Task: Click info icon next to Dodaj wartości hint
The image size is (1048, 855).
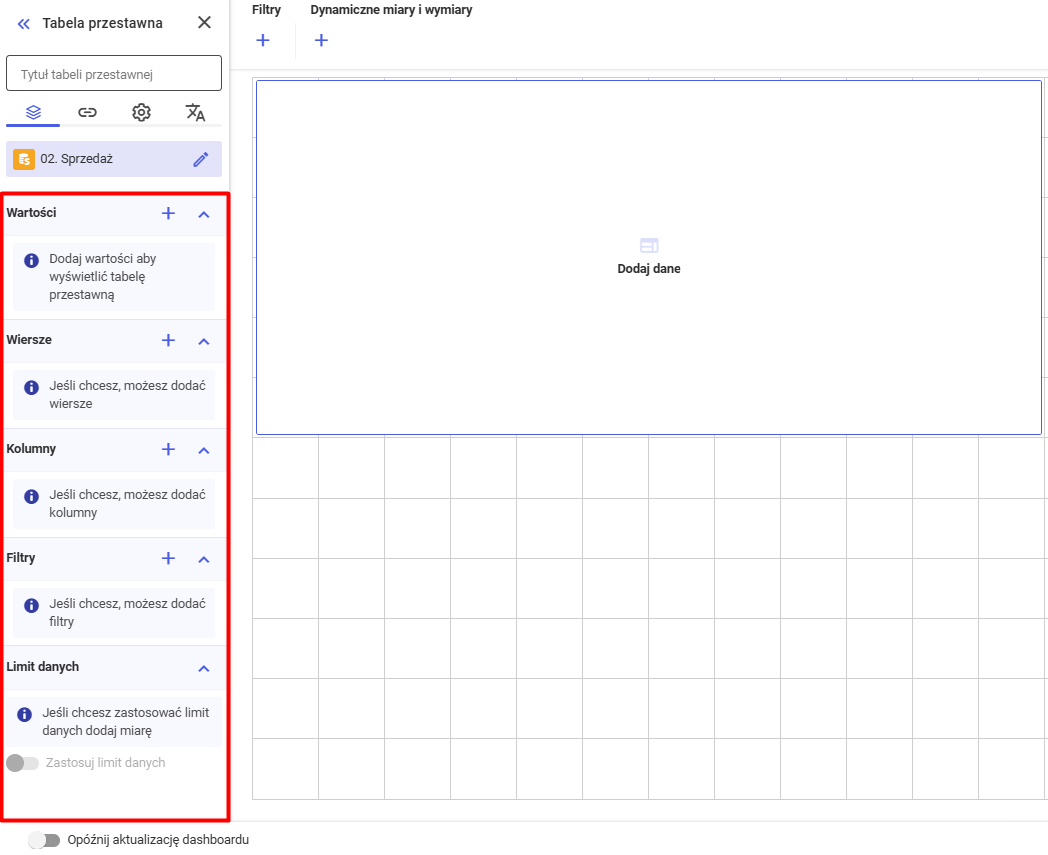Action: pyautogui.click(x=31, y=260)
